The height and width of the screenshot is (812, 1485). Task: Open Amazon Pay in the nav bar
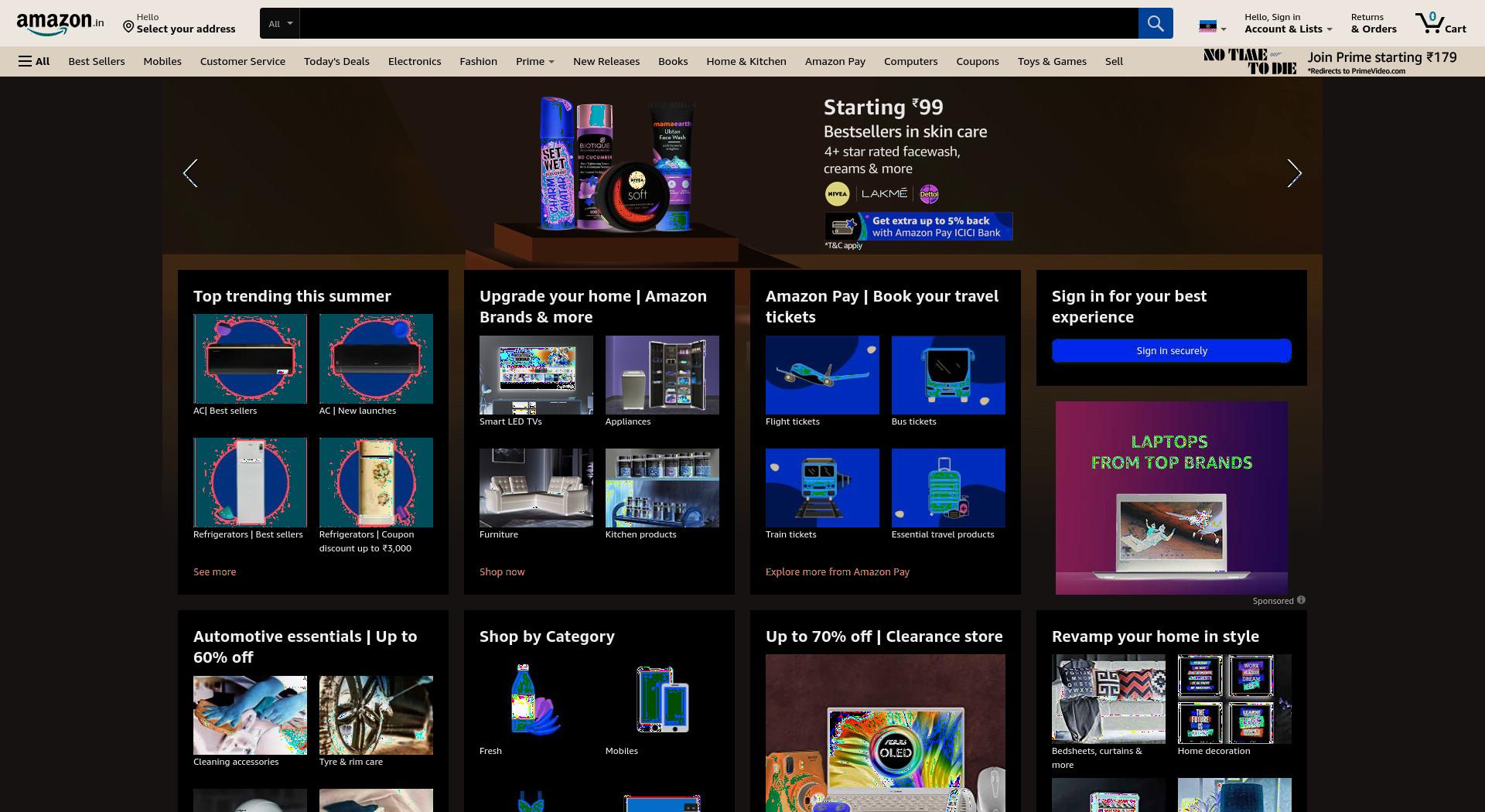[x=835, y=61]
